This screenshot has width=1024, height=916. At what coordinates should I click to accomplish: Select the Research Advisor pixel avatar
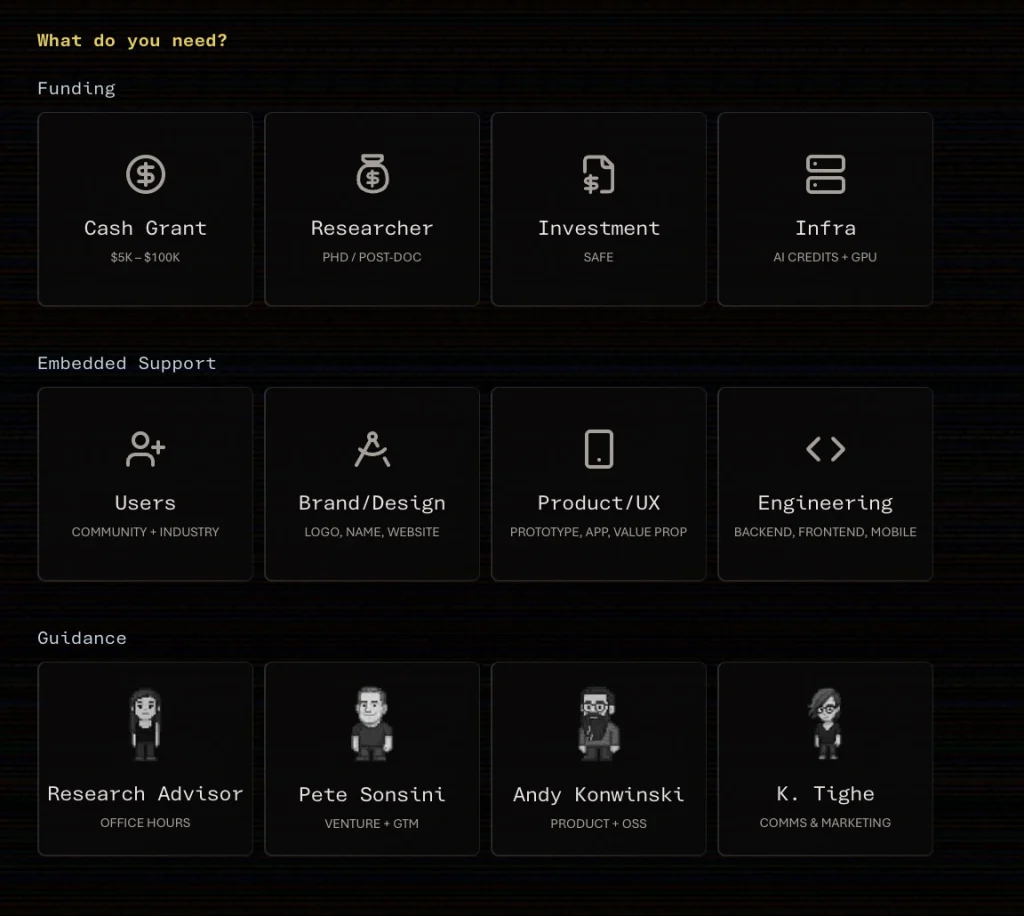click(x=145, y=724)
